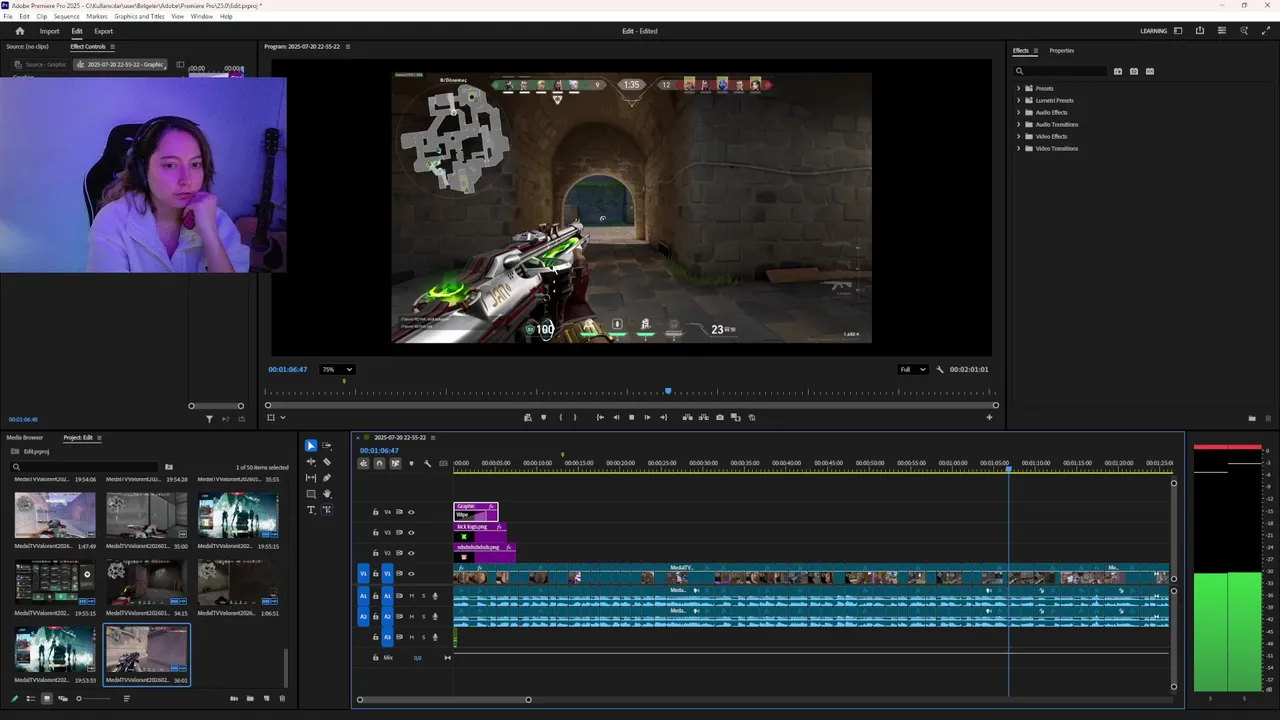Click Mark In bracket button
This screenshot has height=720, width=1280.
tap(560, 417)
